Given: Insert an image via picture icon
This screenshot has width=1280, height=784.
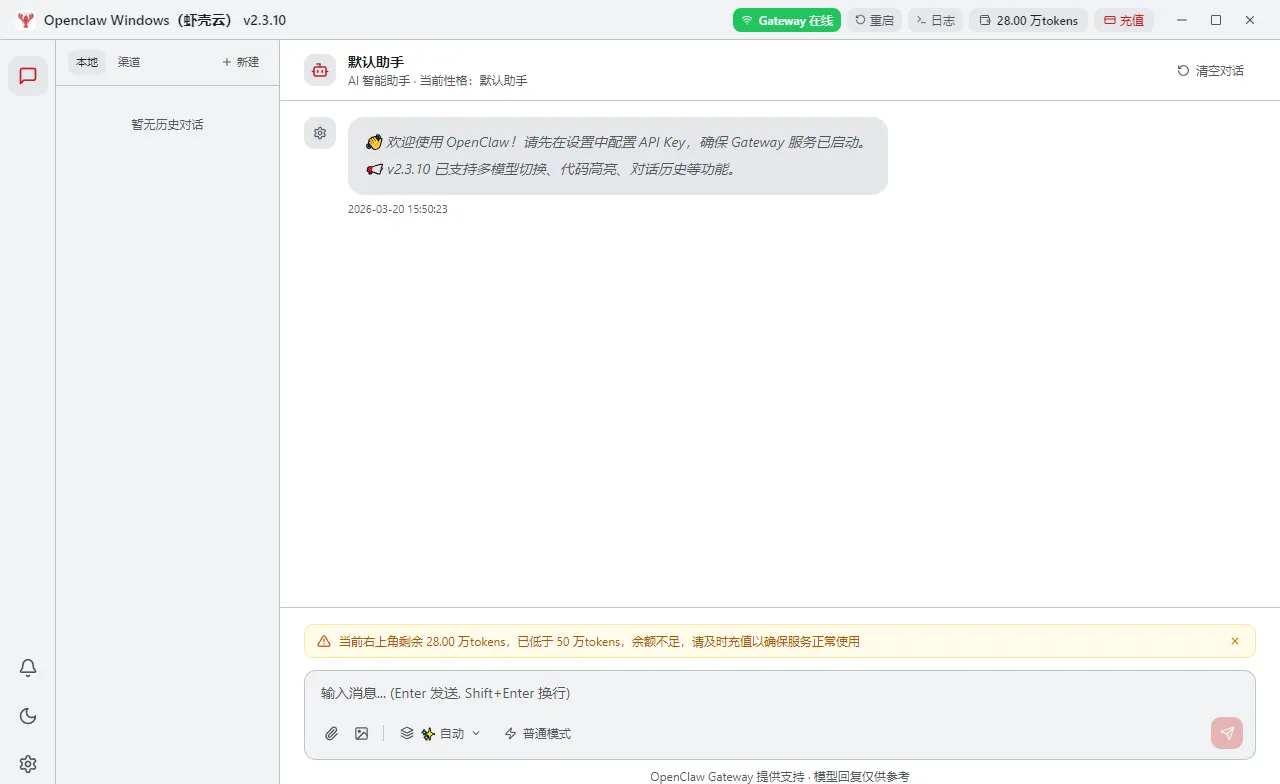Looking at the screenshot, I should pyautogui.click(x=362, y=733).
